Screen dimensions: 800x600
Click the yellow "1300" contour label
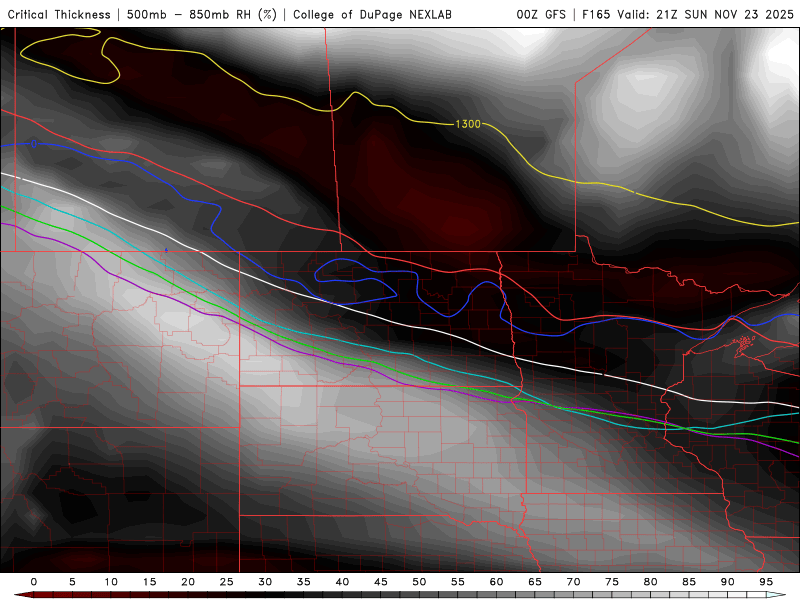468,124
